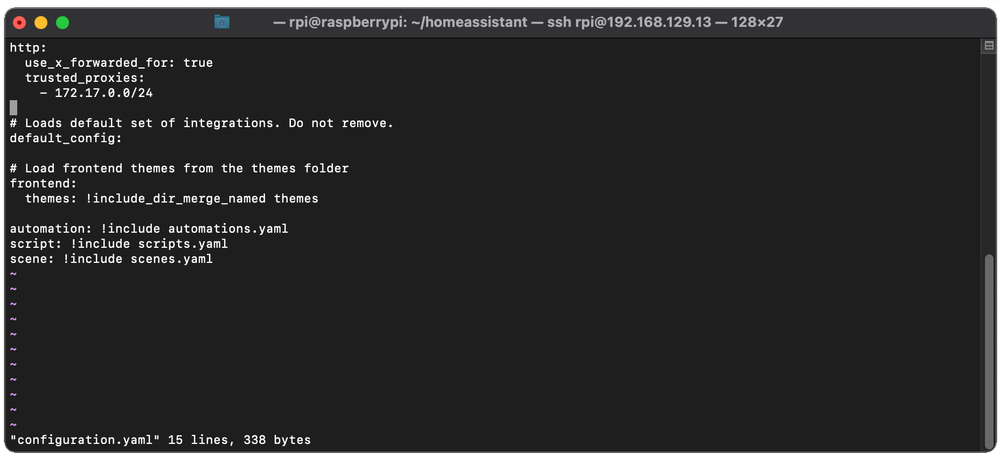Click the vertical scrollbar thumb

(986, 348)
